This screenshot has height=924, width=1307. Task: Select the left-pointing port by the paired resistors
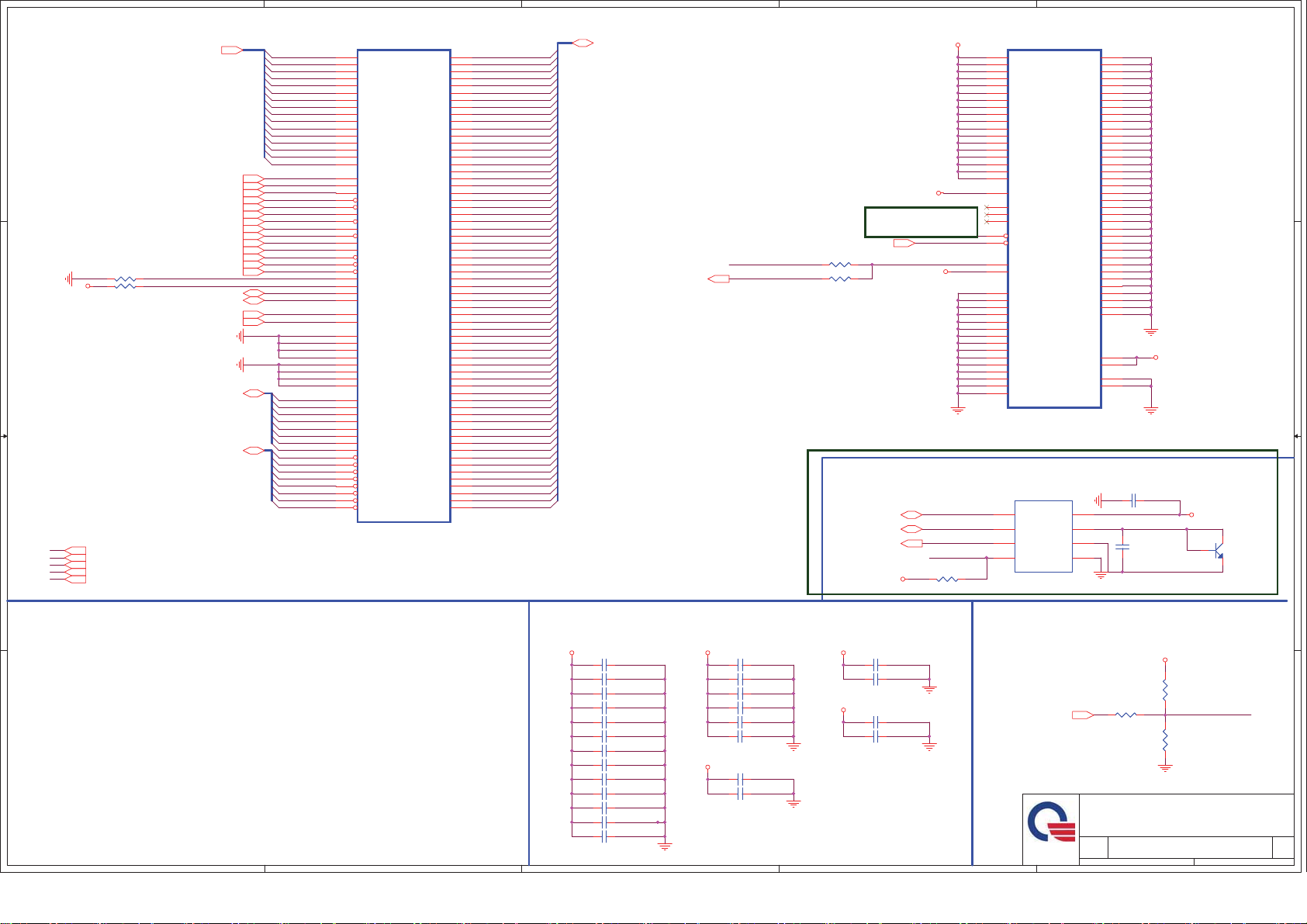[719, 279]
